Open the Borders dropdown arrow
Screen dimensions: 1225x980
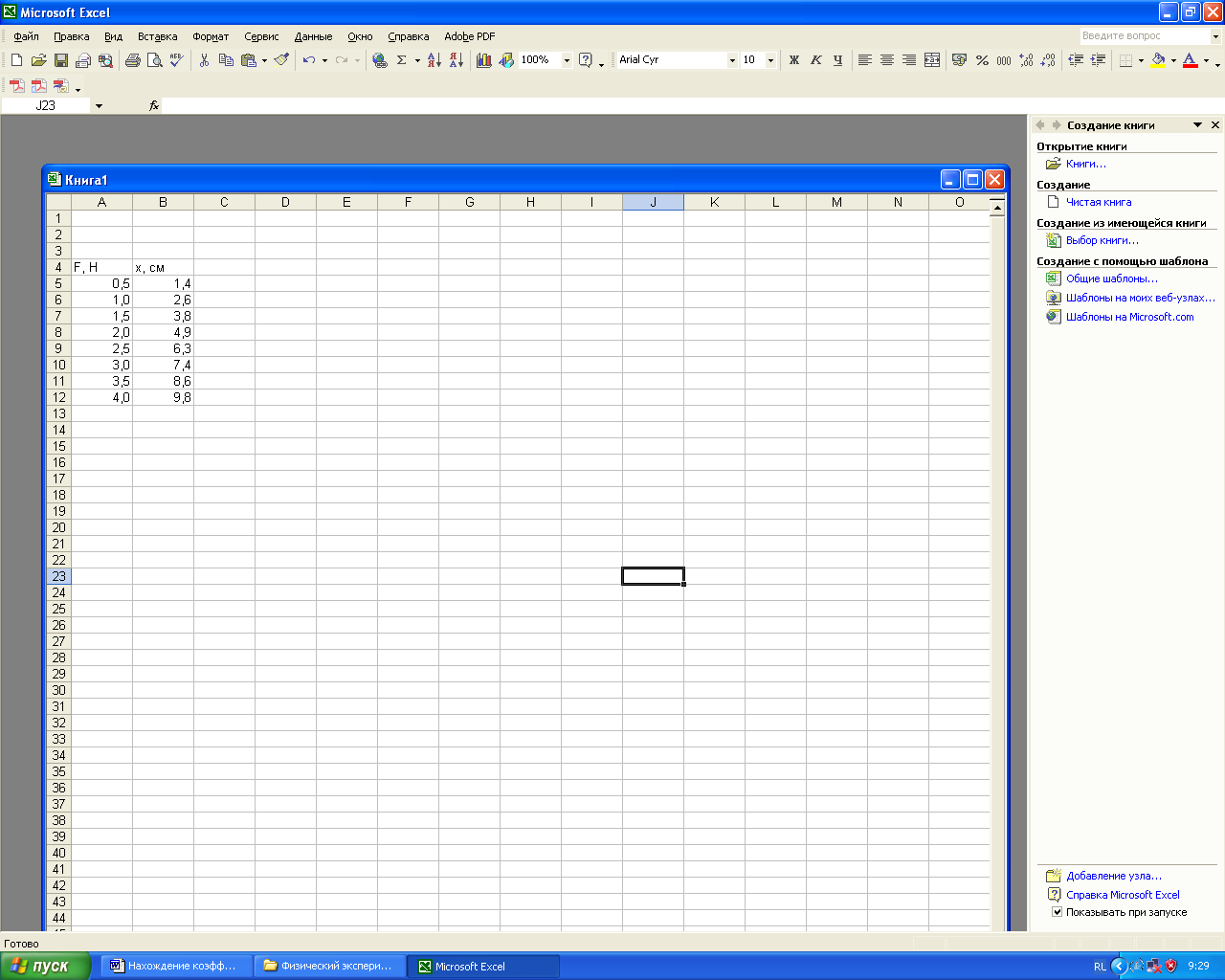point(1141,60)
